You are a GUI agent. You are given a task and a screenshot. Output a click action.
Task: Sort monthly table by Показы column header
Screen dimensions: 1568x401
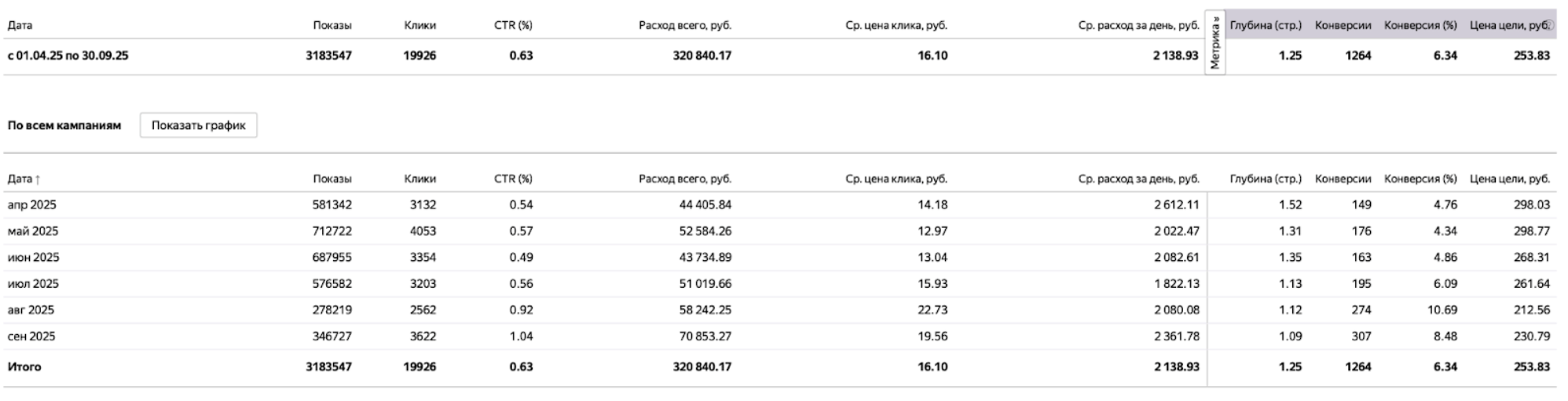point(332,178)
